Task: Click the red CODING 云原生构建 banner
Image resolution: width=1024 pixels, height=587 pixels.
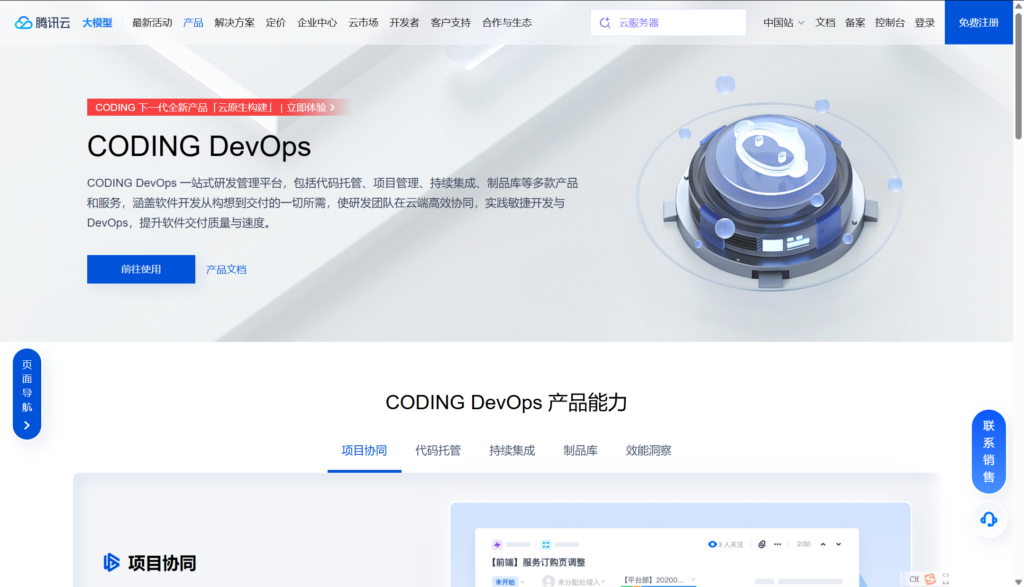Action: pos(216,107)
